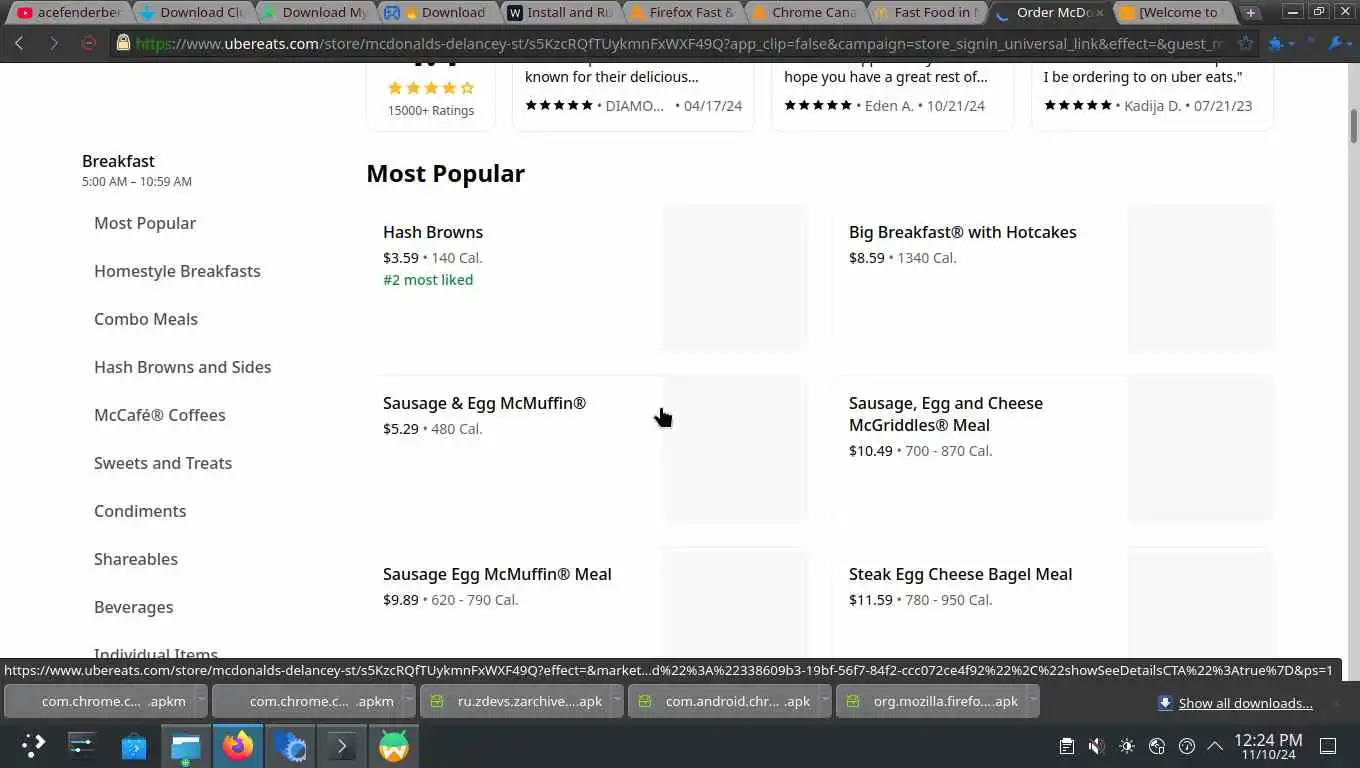Open the clipboard tray icon
1360x768 pixels.
[1067, 746]
